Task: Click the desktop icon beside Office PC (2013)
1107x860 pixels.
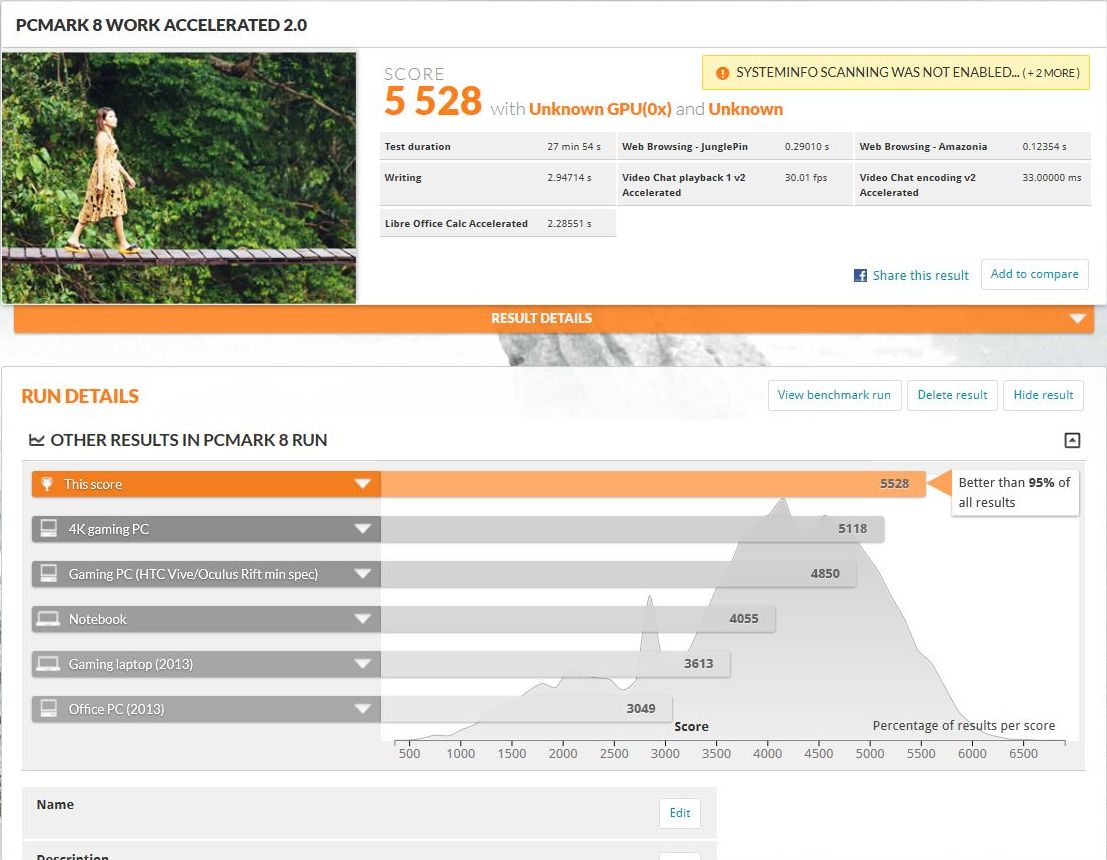Action: [x=47, y=709]
